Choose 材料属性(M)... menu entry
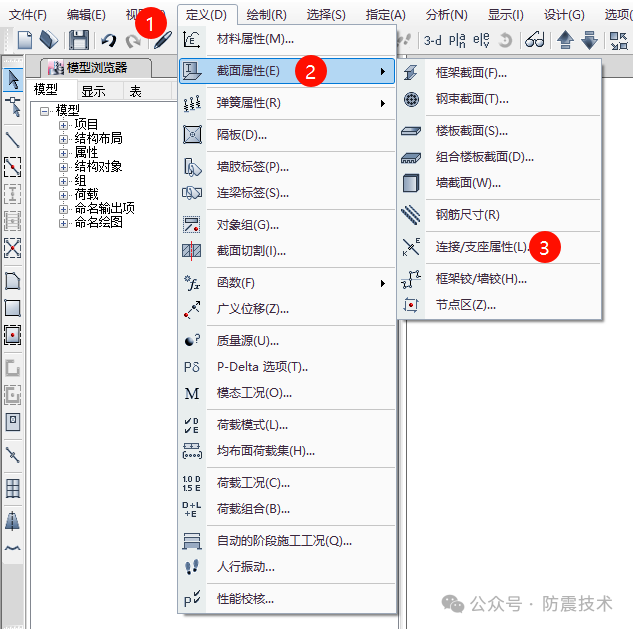Screen dimensions: 633x629 pos(287,39)
